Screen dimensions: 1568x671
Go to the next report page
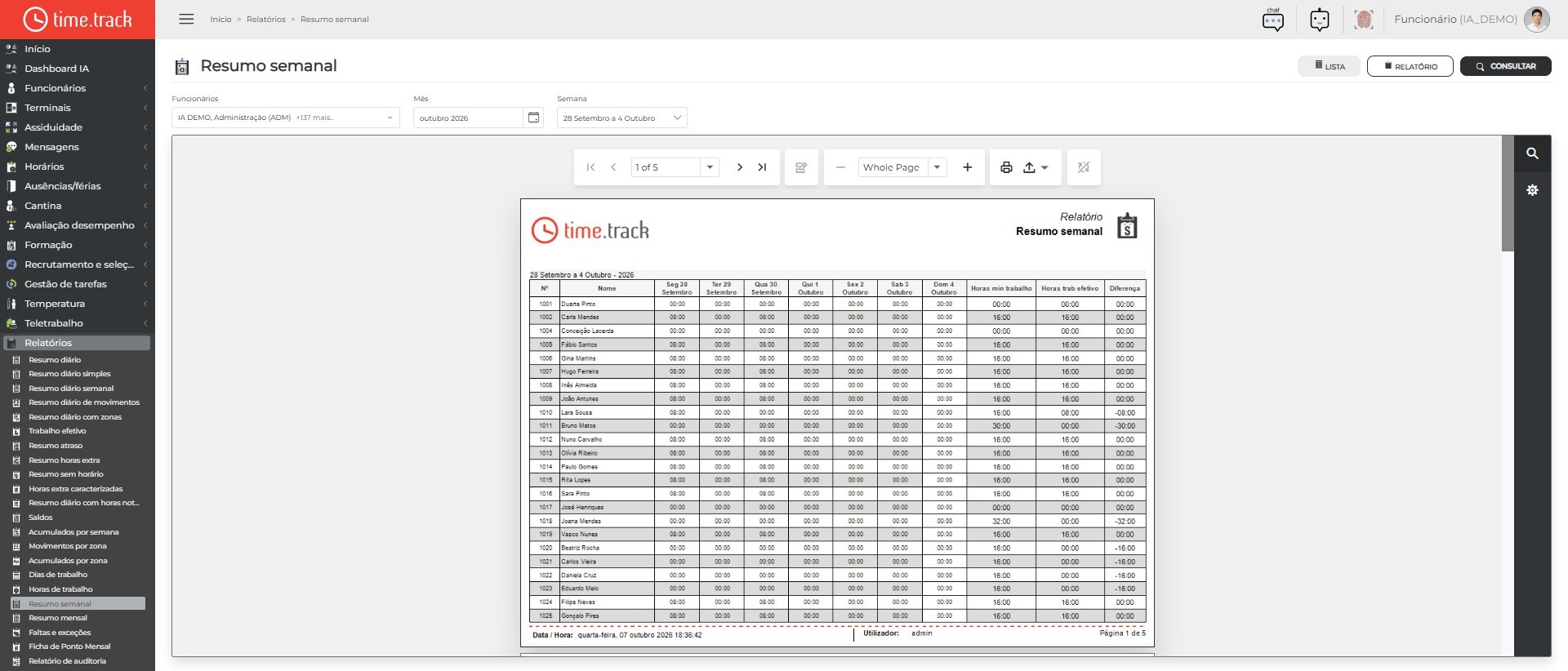739,167
